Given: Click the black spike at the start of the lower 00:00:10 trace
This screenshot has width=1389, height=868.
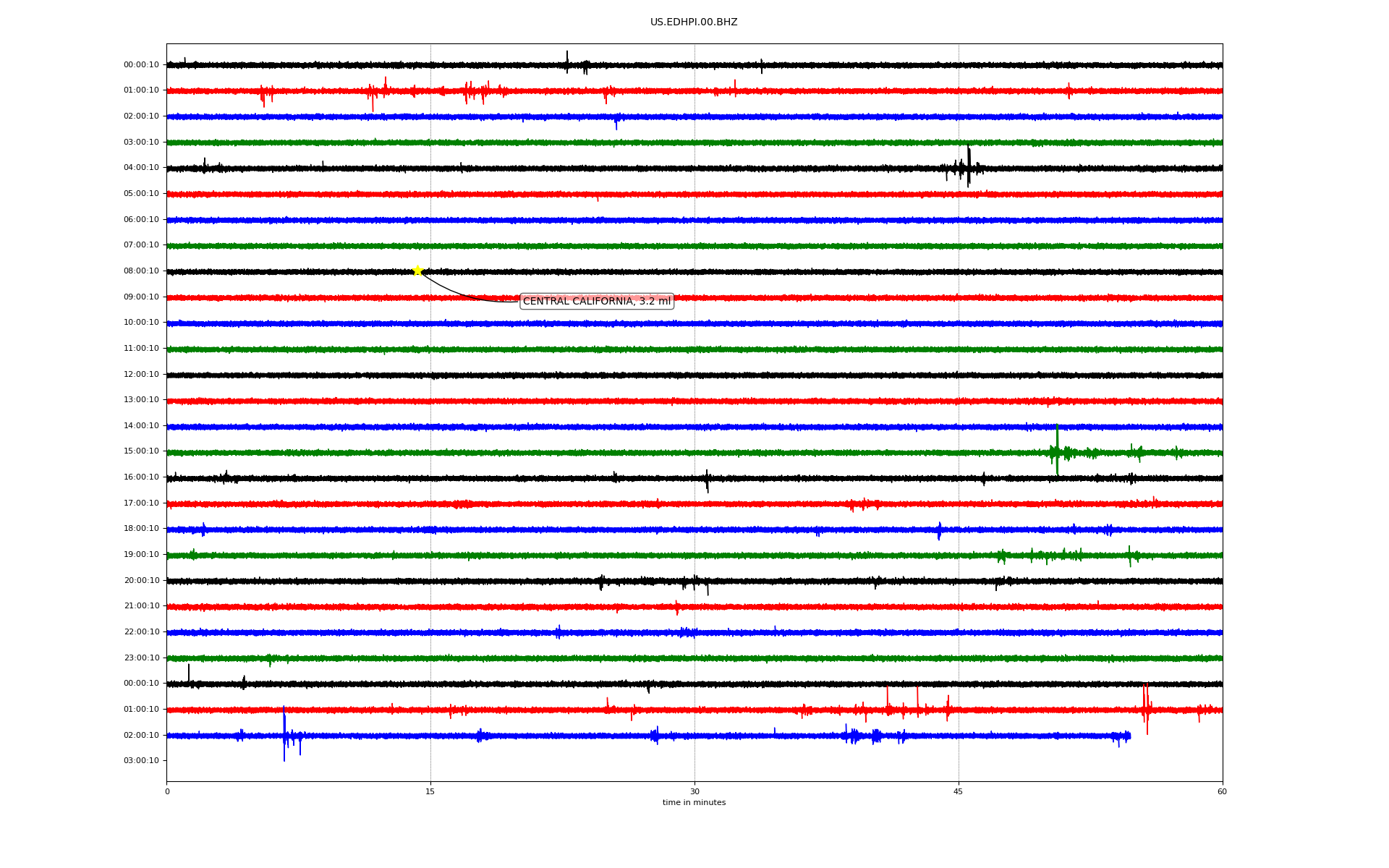Looking at the screenshot, I should click(189, 673).
